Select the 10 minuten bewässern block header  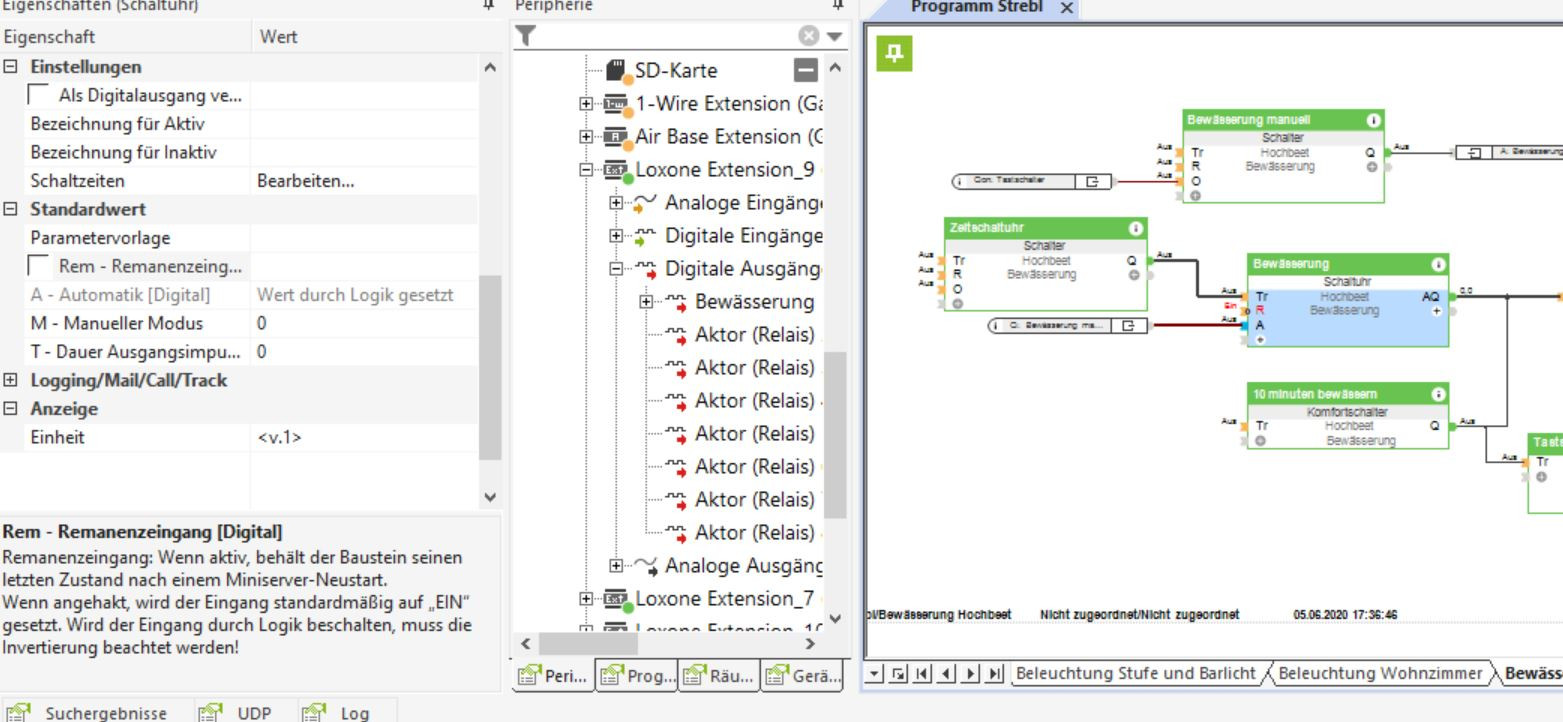[x=1349, y=395]
